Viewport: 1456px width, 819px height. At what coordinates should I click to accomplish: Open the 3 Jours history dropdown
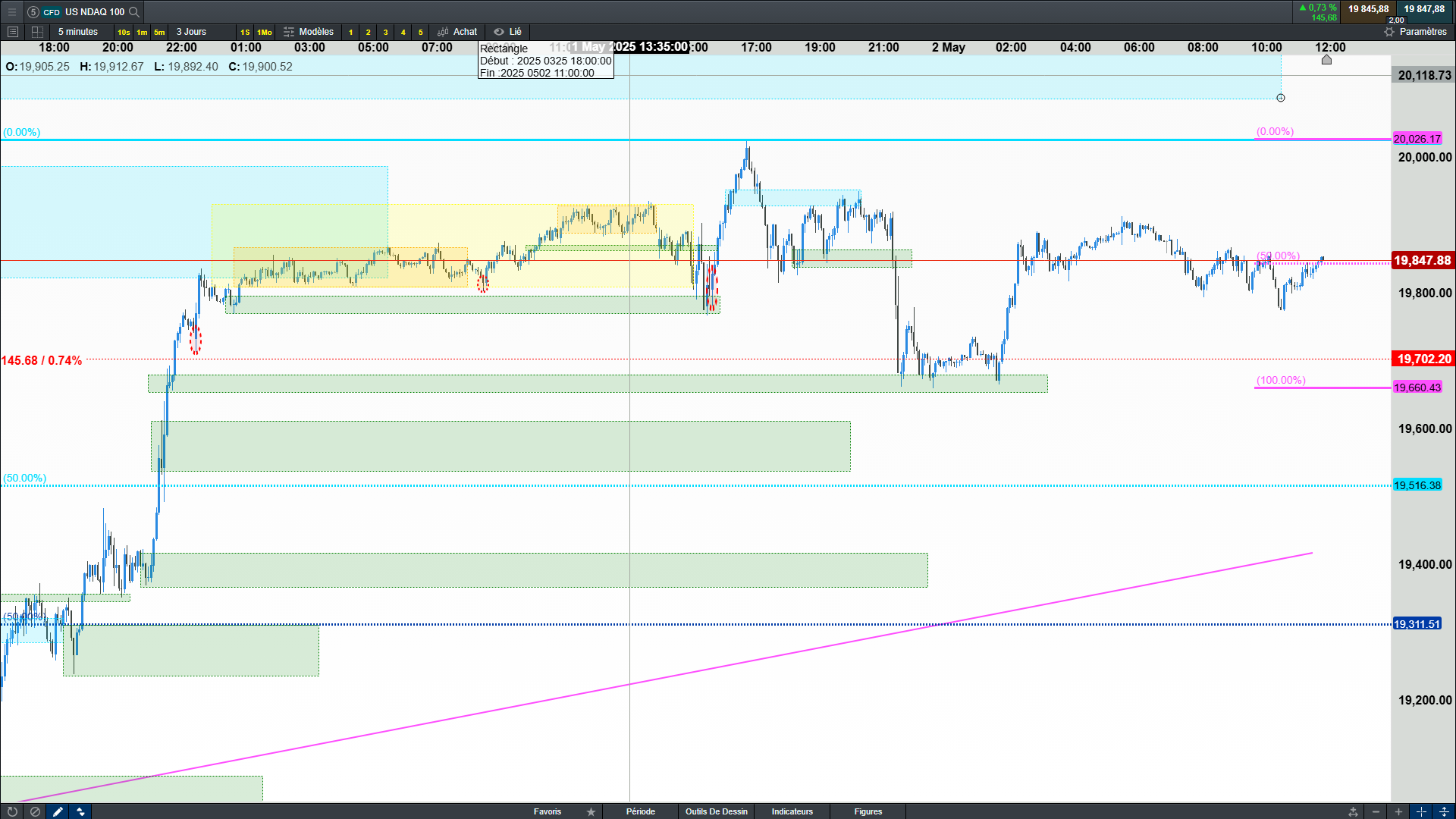(191, 32)
